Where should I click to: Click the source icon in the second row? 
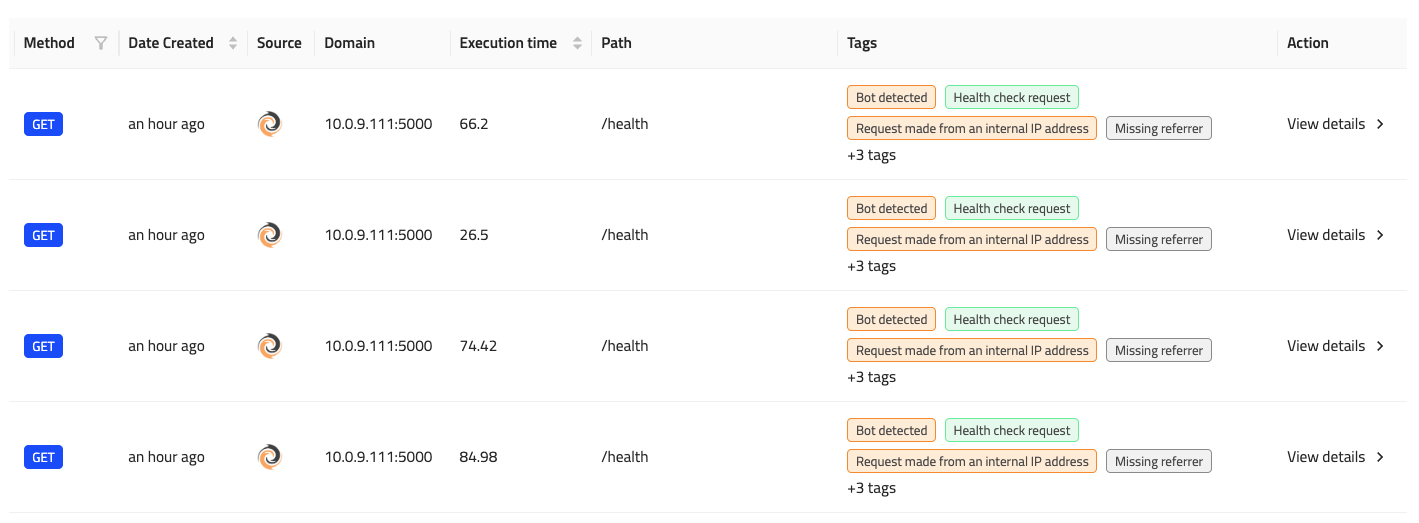[269, 235]
